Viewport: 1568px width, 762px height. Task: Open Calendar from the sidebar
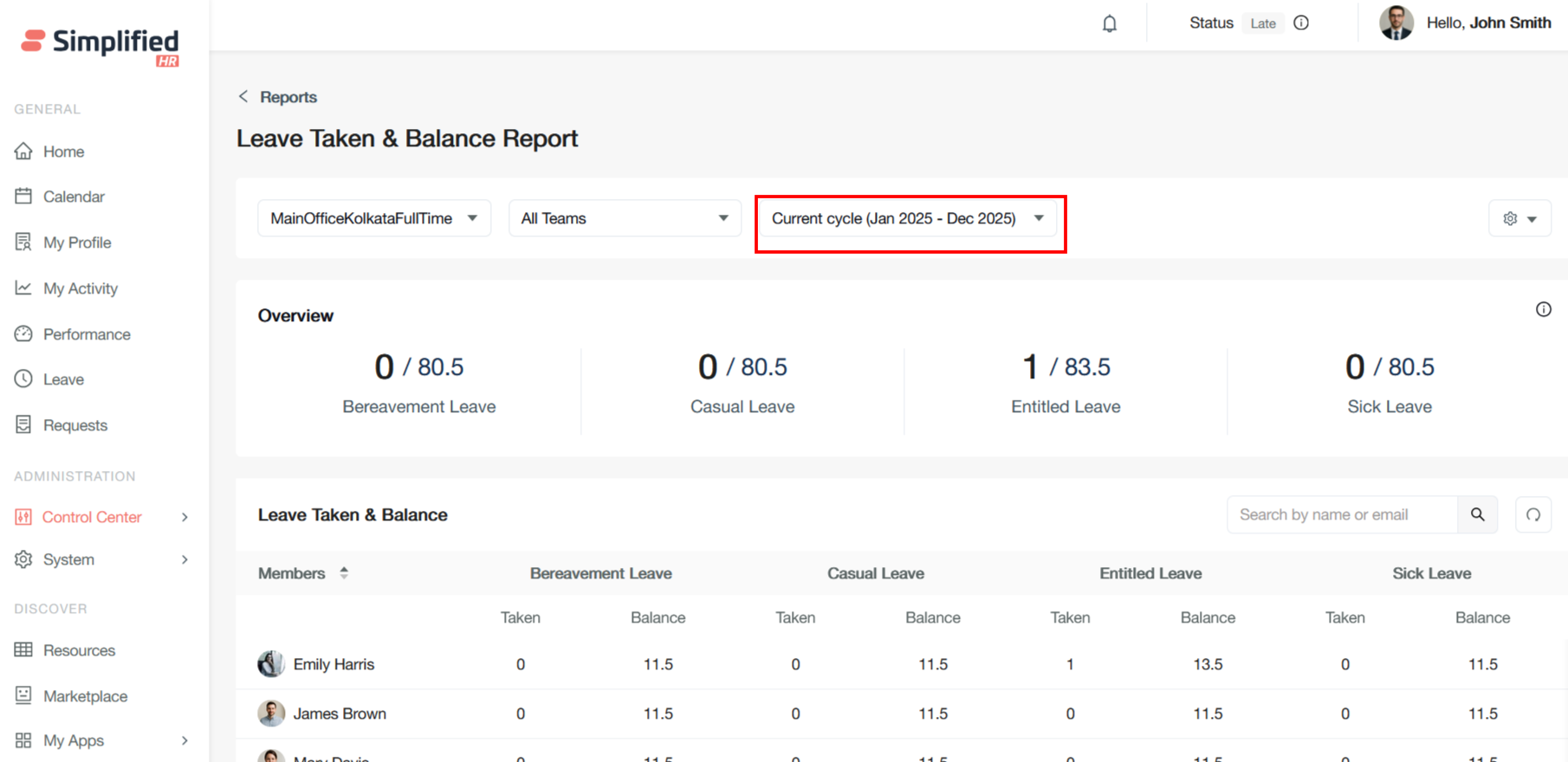pos(74,197)
